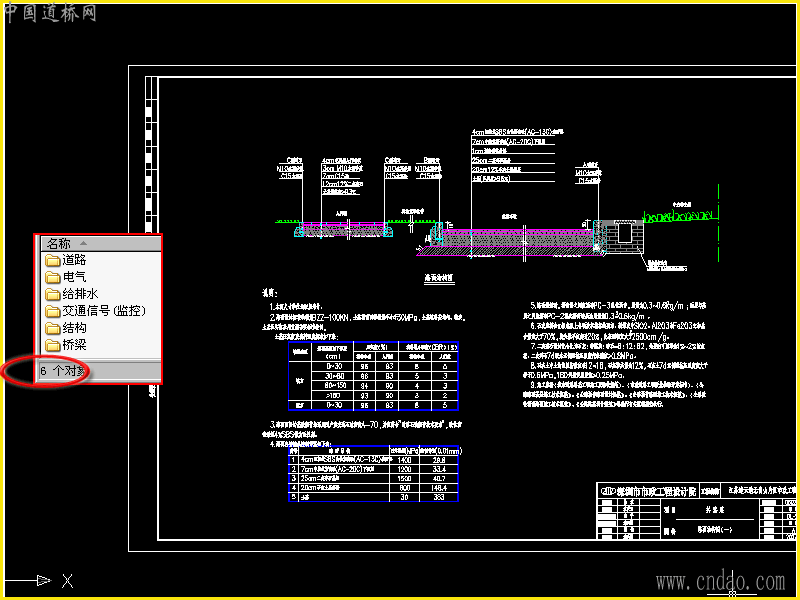
Task: Click the 结构 folder icon
Action: click(x=52, y=328)
